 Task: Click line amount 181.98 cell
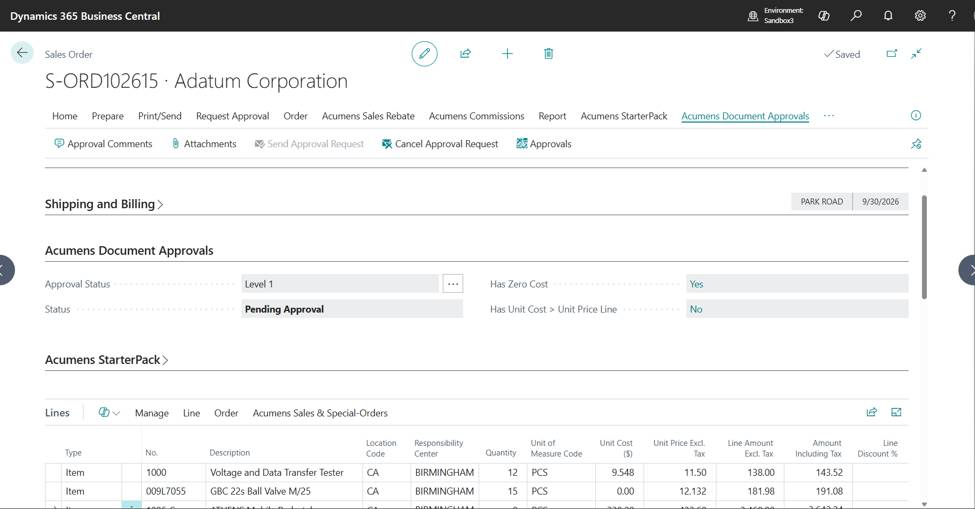tap(749, 491)
